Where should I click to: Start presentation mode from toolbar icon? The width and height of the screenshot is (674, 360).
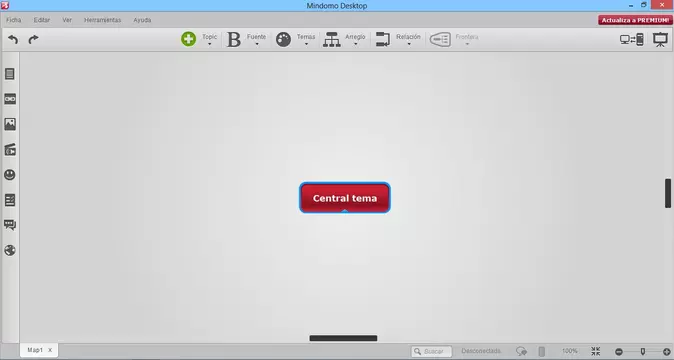pyautogui.click(x=660, y=40)
